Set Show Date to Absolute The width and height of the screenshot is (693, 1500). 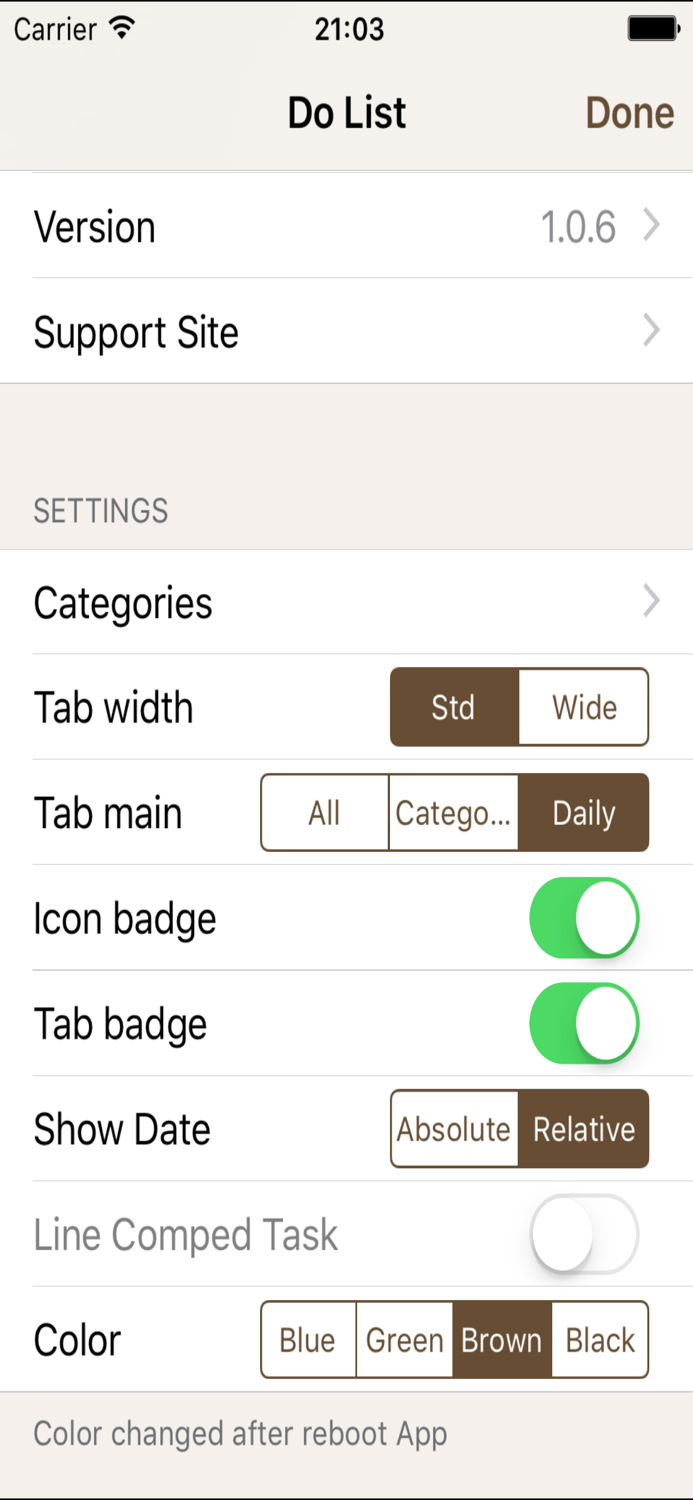454,1129
